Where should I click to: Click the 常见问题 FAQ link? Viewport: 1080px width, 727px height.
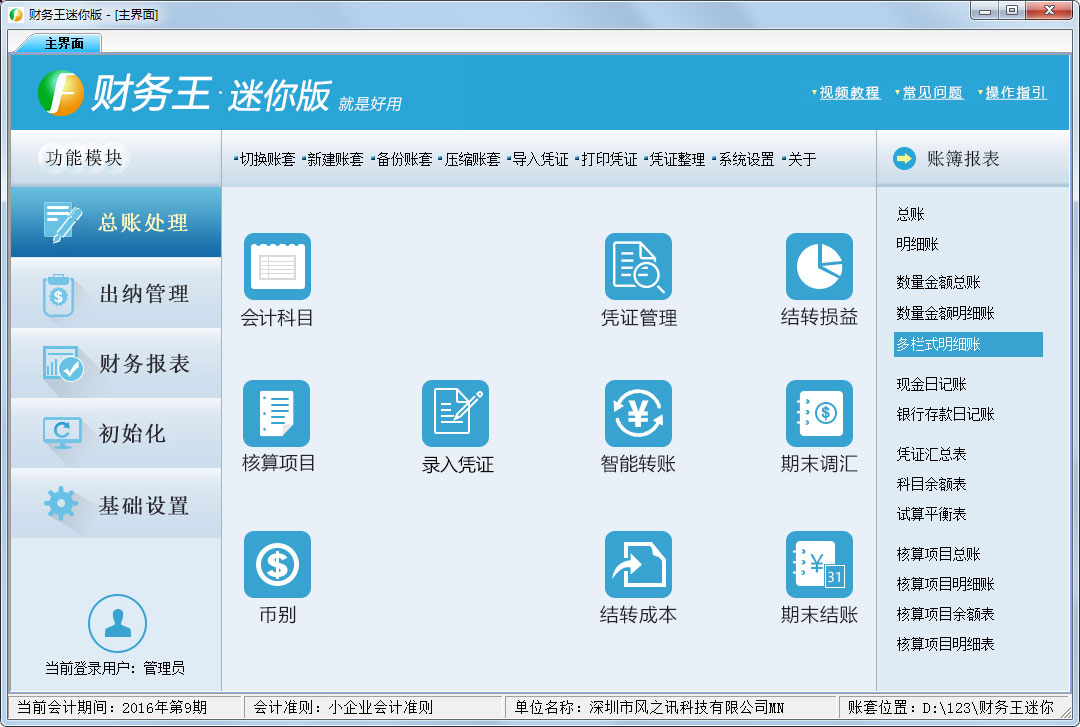pyautogui.click(x=932, y=93)
